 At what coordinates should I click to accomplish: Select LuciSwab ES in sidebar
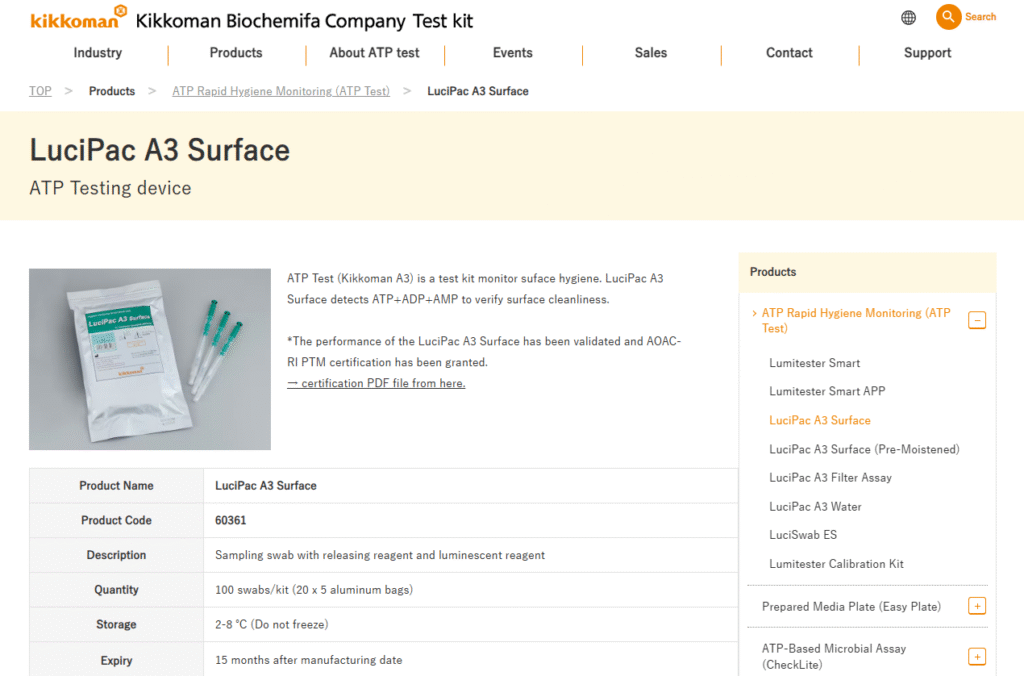click(x=803, y=535)
